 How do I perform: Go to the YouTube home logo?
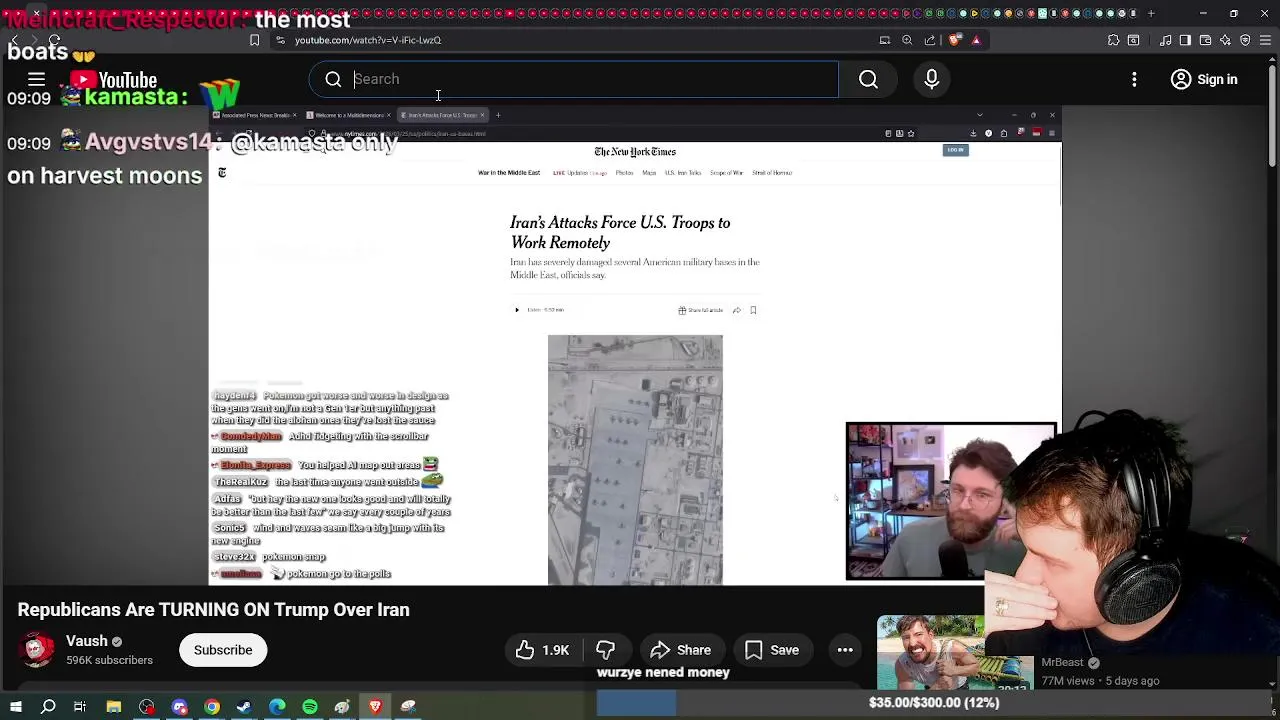(113, 80)
